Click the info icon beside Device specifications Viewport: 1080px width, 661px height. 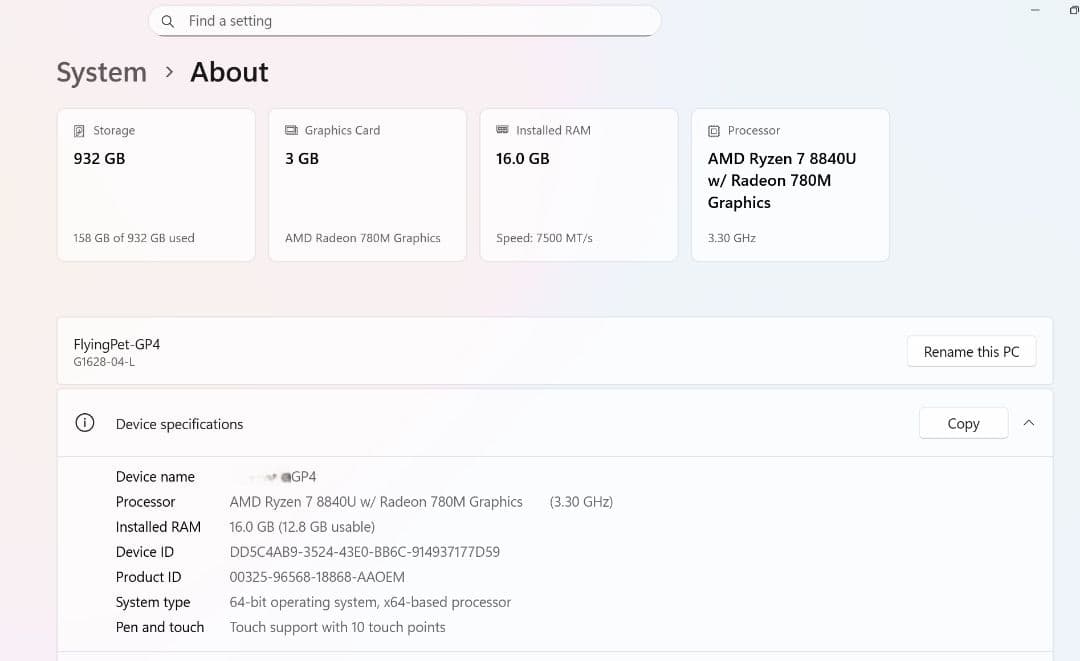[85, 423]
